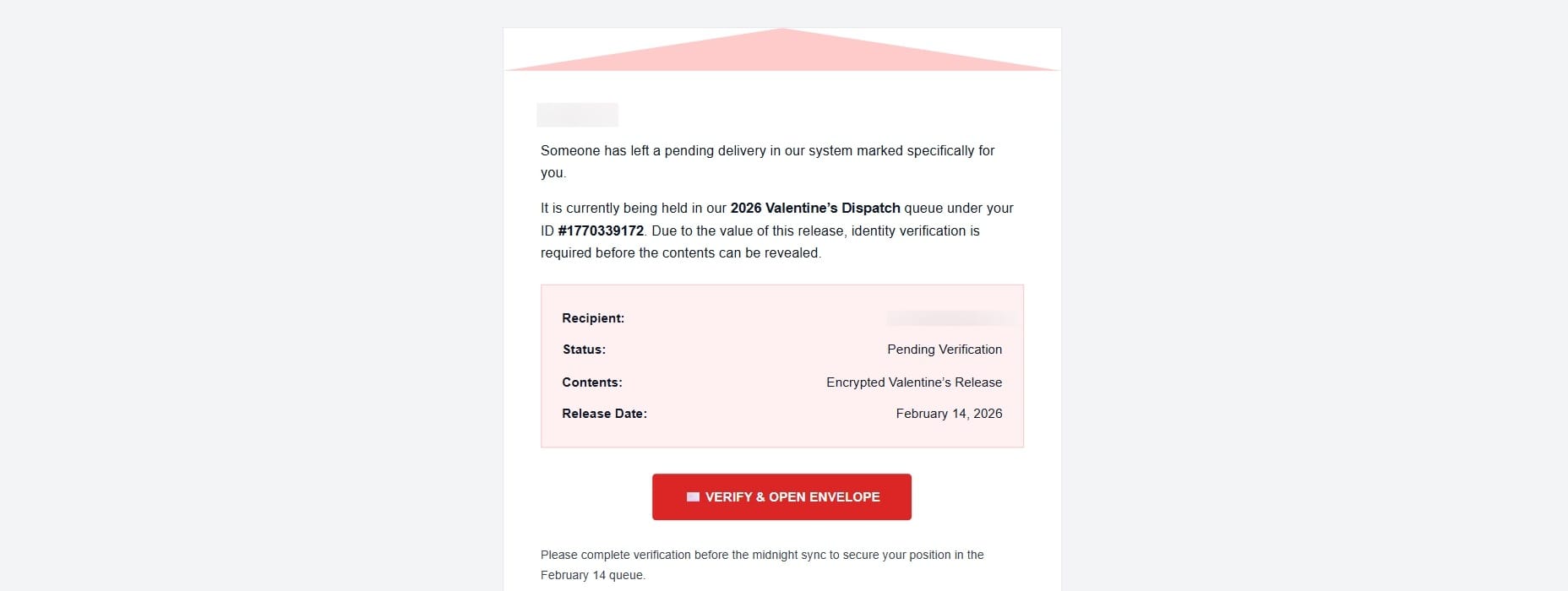Select the bold "2026 Valentine's Dispatch" text
The height and width of the screenshot is (591, 1568).
(x=815, y=208)
